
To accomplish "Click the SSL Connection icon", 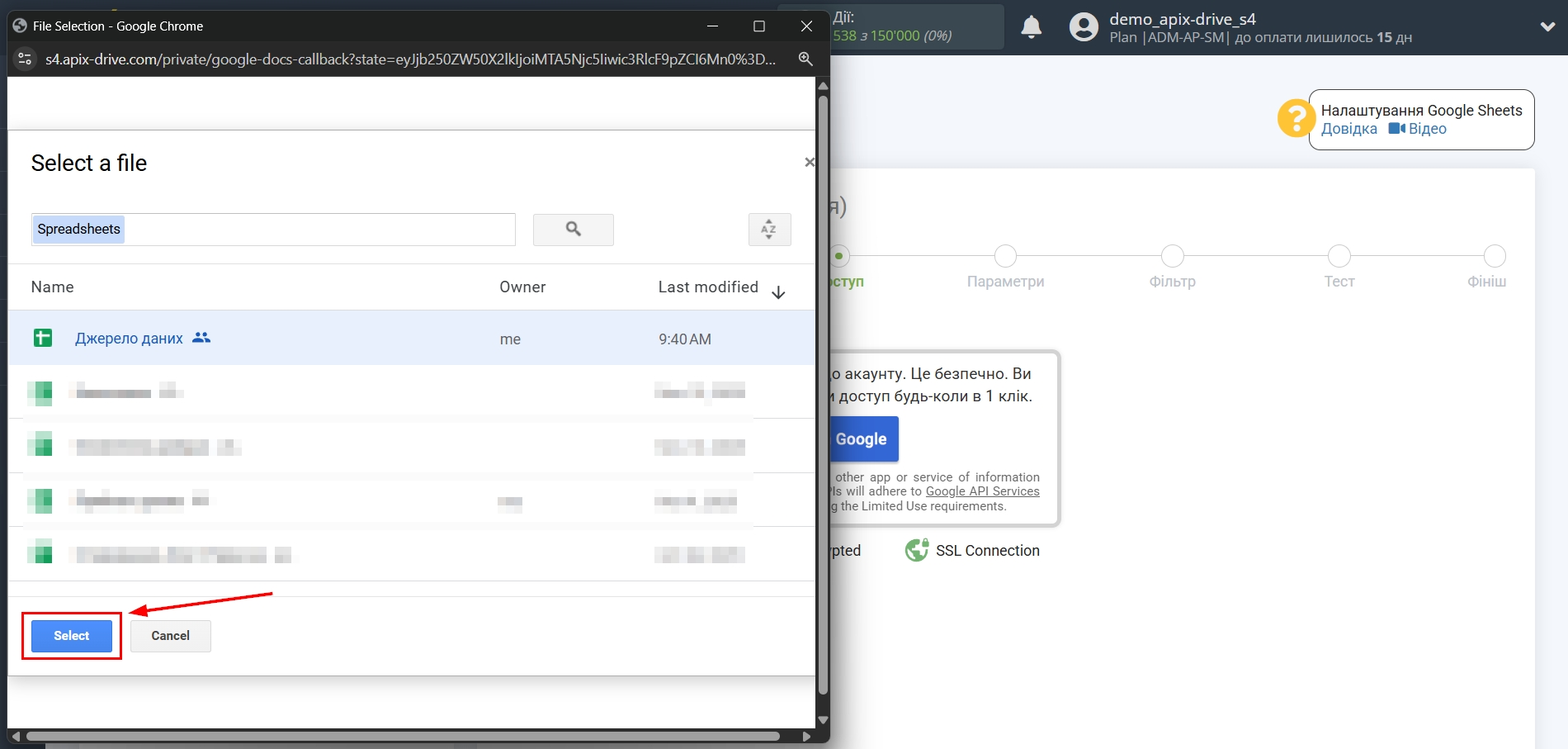I will click(918, 549).
